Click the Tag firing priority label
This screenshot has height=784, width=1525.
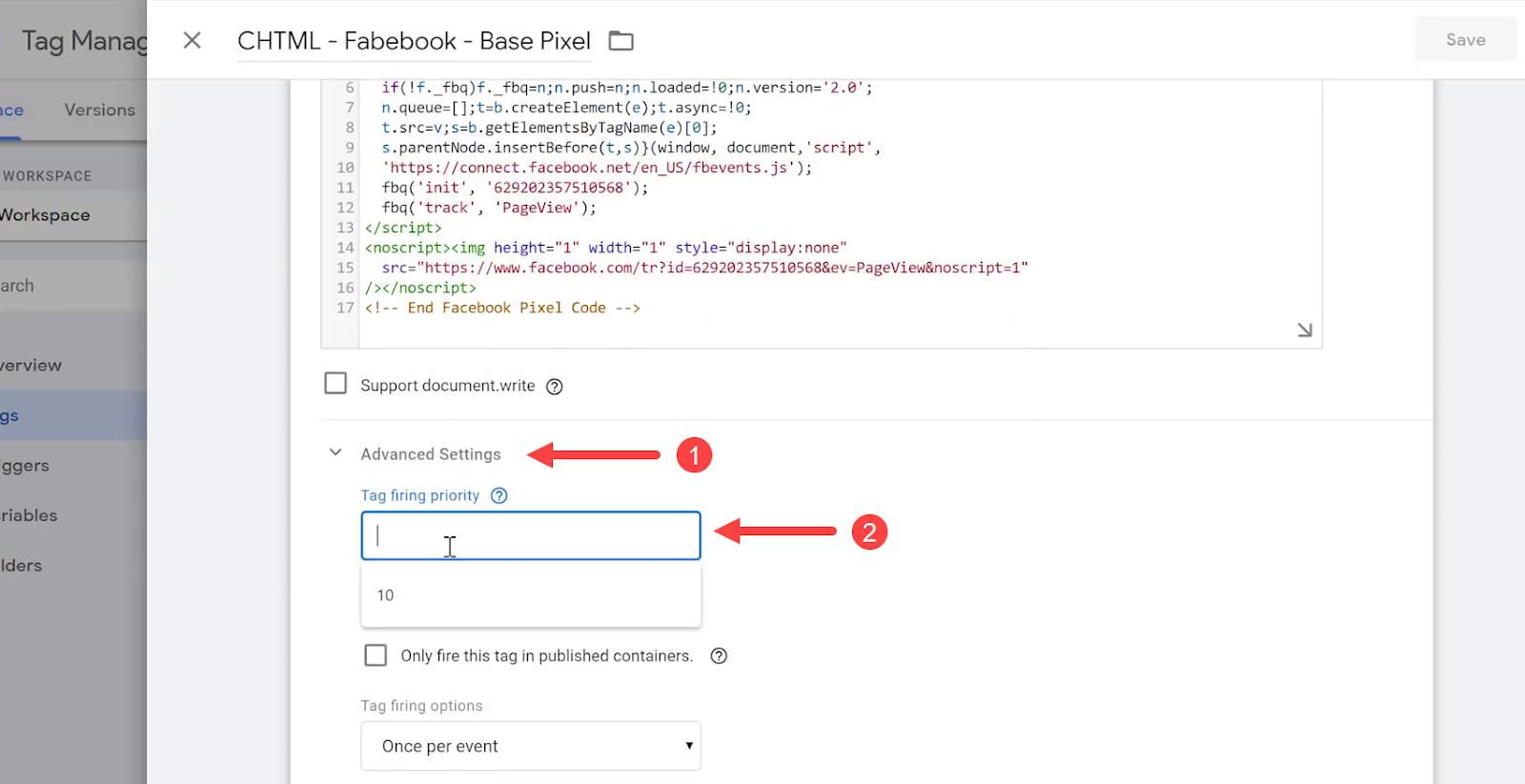(420, 495)
